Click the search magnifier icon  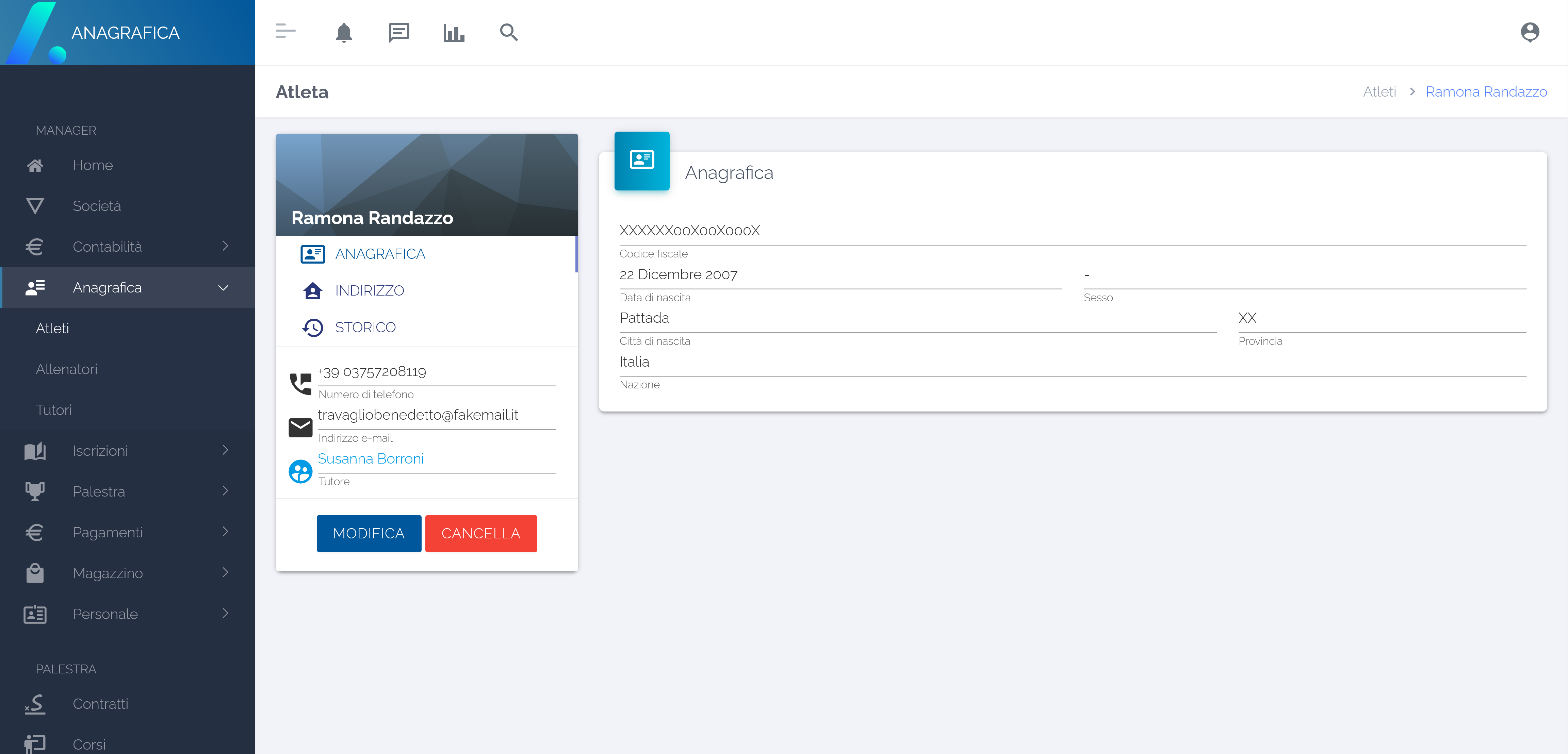509,32
